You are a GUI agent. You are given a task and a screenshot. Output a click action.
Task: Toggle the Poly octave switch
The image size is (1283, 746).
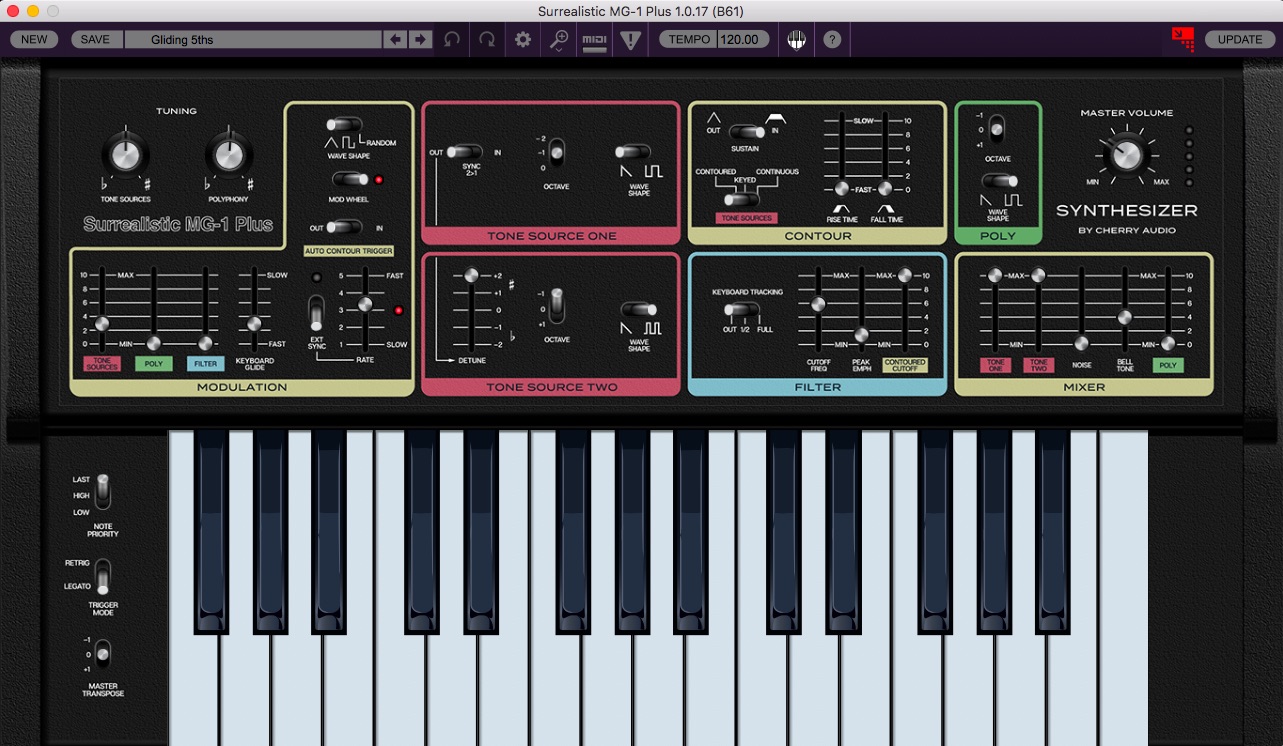pyautogui.click(x=996, y=129)
